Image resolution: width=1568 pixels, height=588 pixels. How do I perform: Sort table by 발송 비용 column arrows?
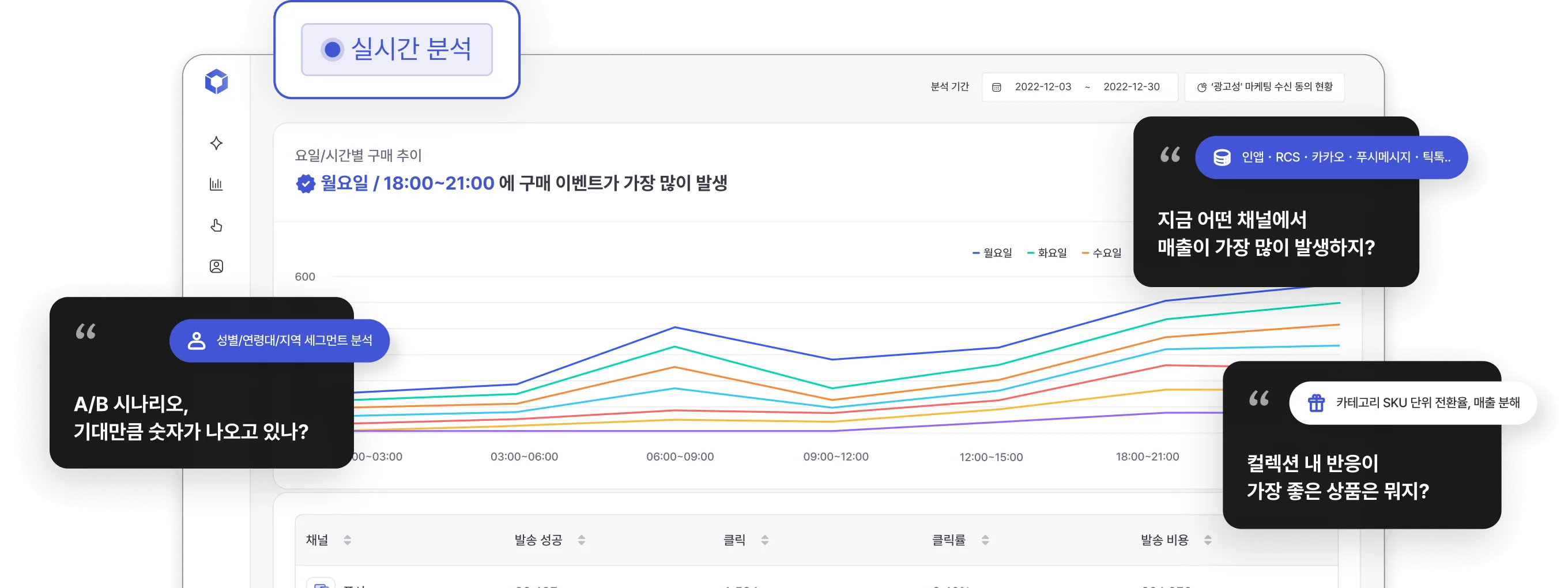click(1208, 540)
